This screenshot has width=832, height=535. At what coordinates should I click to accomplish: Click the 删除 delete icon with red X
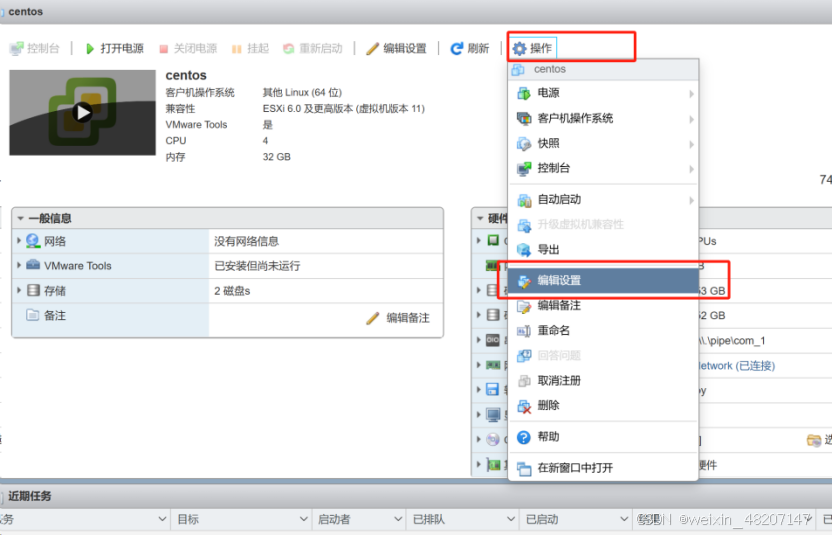point(524,406)
